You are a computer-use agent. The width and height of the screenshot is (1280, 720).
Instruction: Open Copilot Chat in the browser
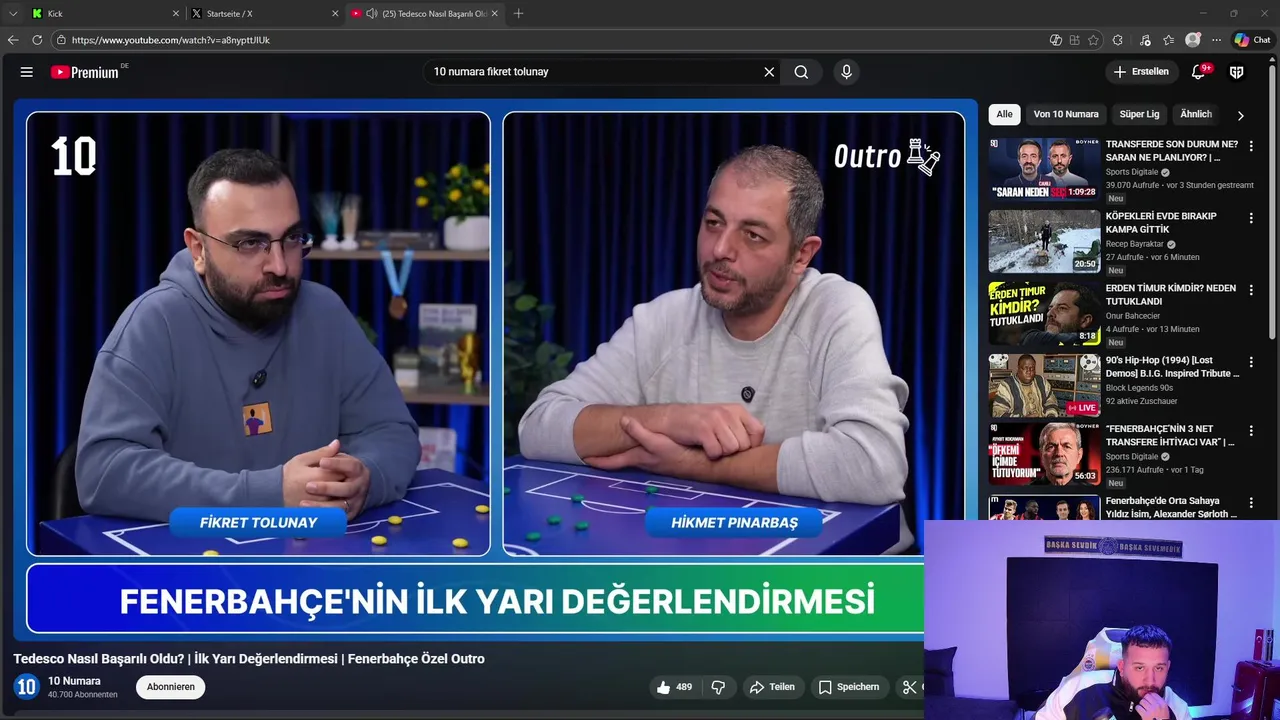click(x=1252, y=40)
